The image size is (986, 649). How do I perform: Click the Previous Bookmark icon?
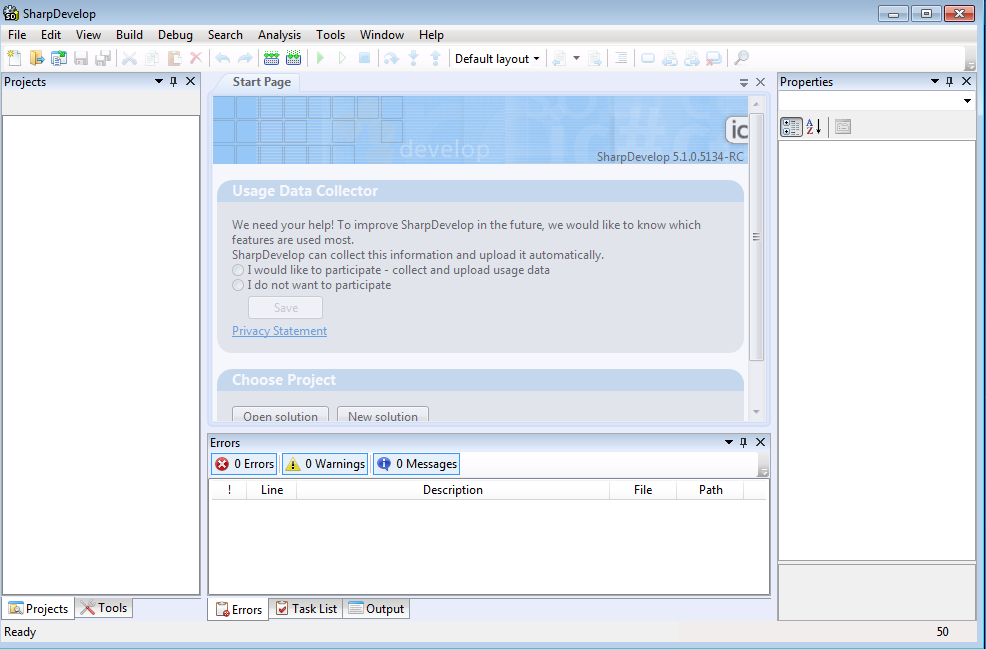point(670,58)
